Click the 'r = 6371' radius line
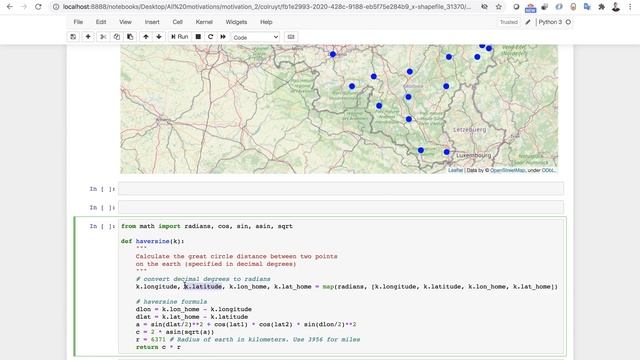The width and height of the screenshot is (640, 360). point(248,340)
